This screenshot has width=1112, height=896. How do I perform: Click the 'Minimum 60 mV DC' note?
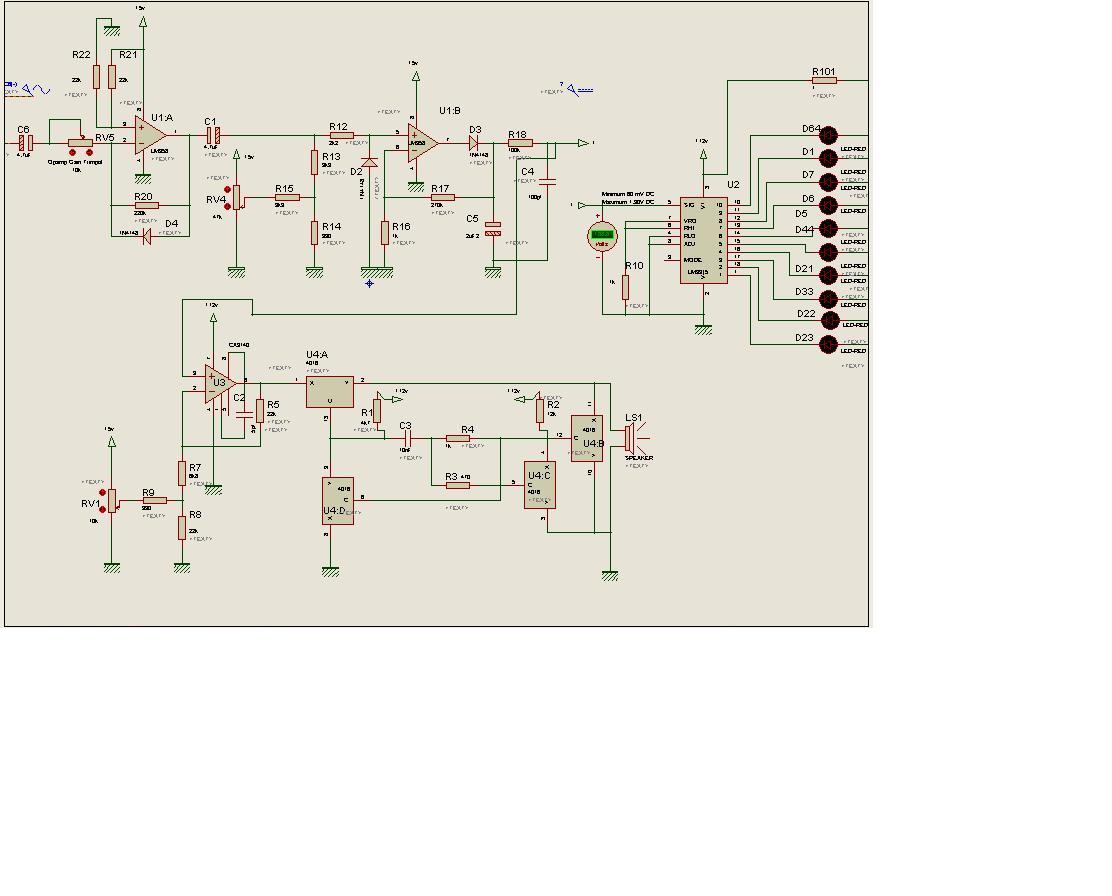click(628, 194)
